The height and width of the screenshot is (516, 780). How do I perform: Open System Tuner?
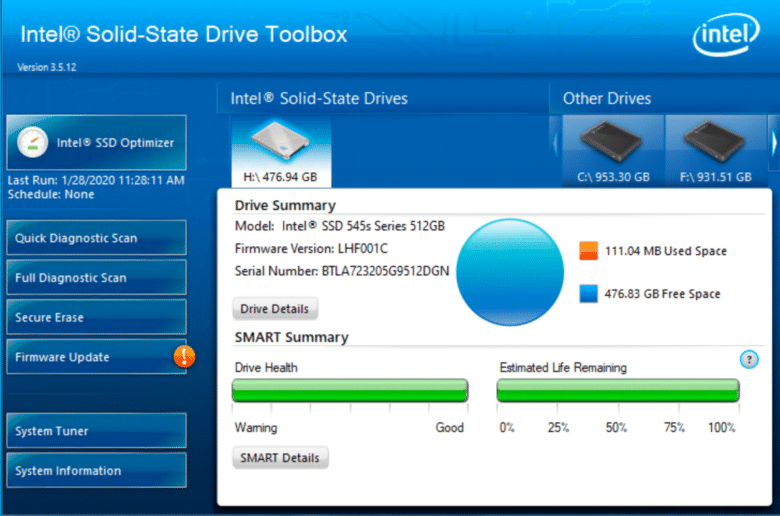(97, 430)
